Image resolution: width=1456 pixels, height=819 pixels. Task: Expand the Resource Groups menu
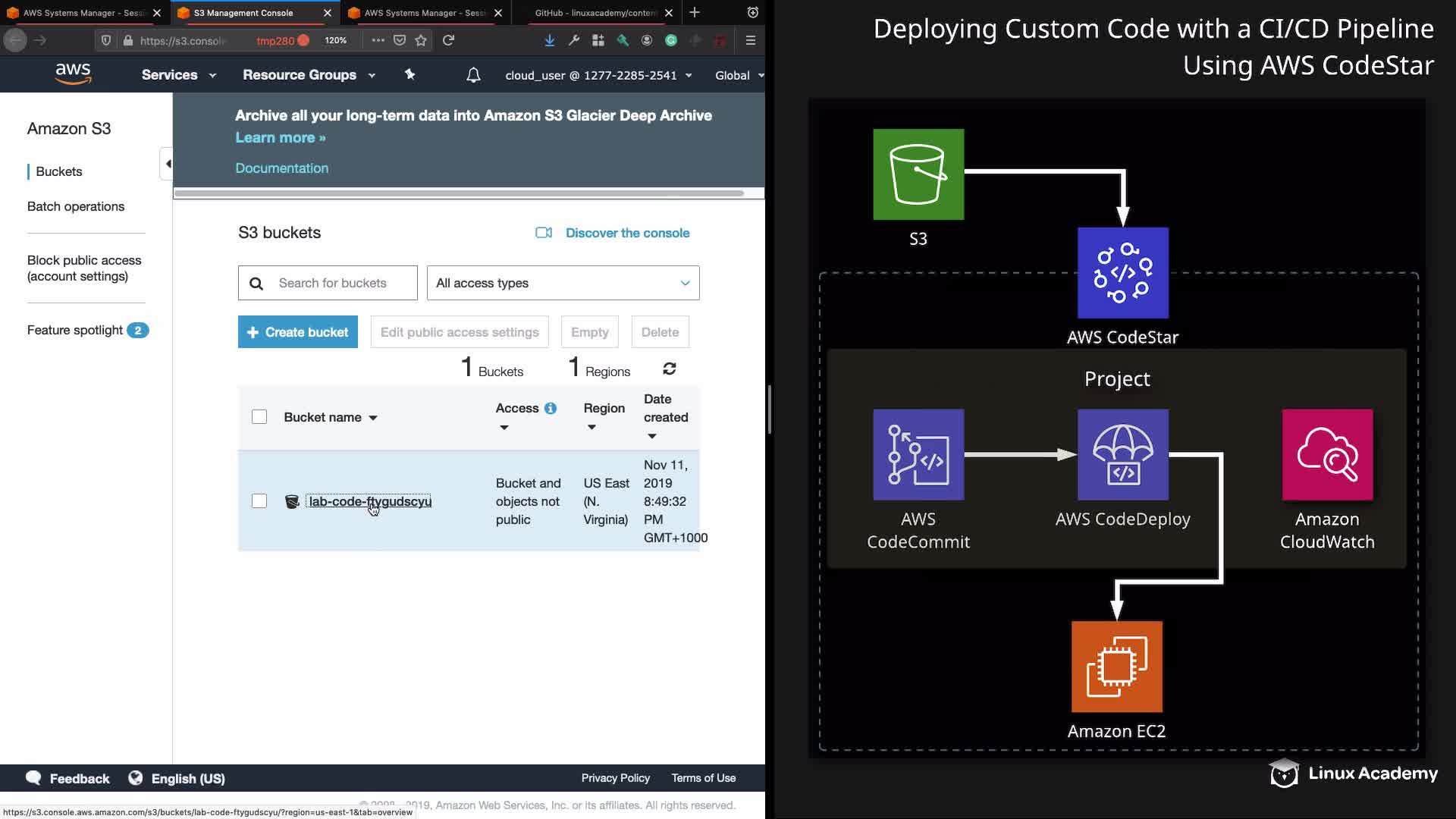(309, 75)
